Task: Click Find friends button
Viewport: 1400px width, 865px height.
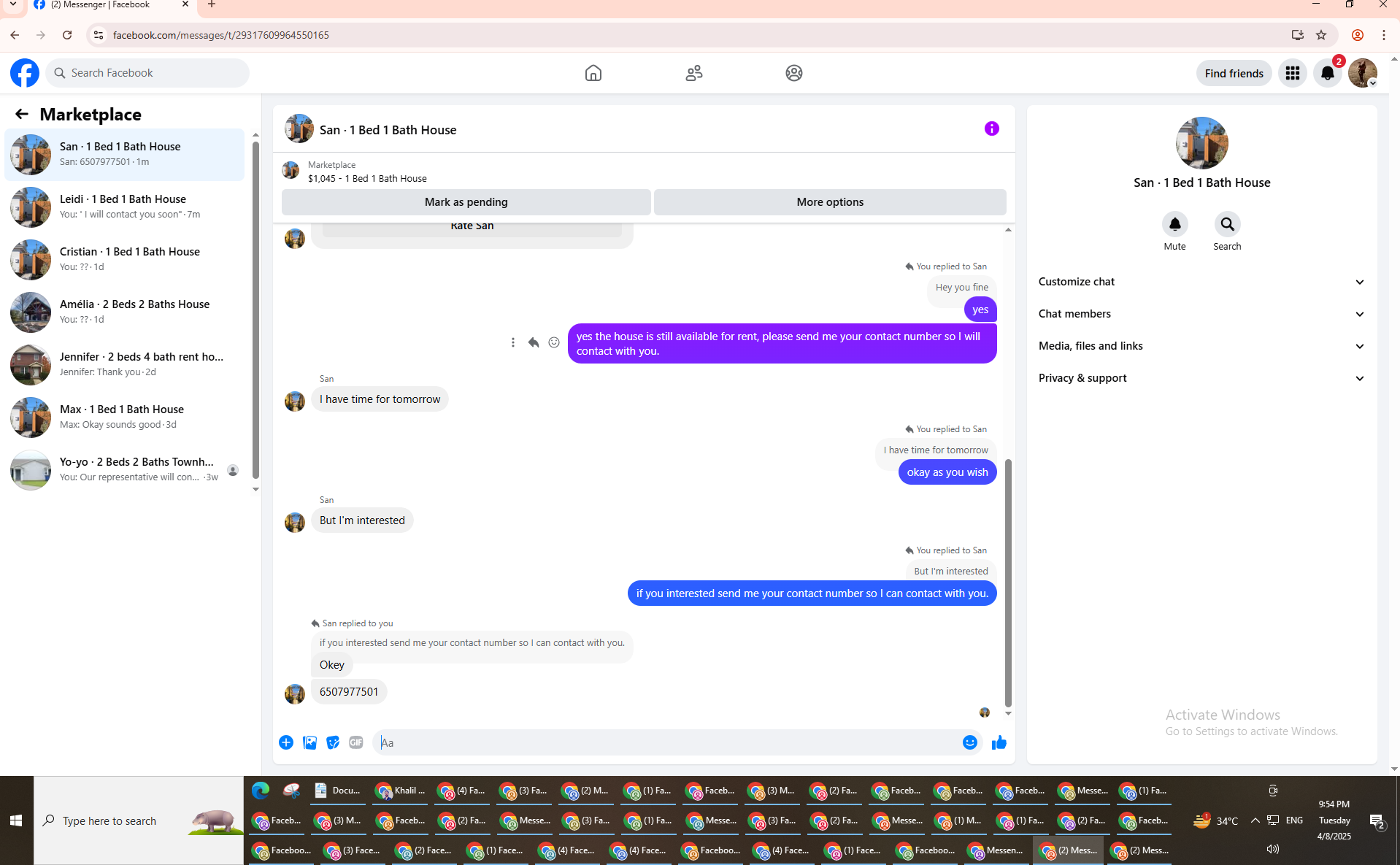Action: pyautogui.click(x=1234, y=73)
